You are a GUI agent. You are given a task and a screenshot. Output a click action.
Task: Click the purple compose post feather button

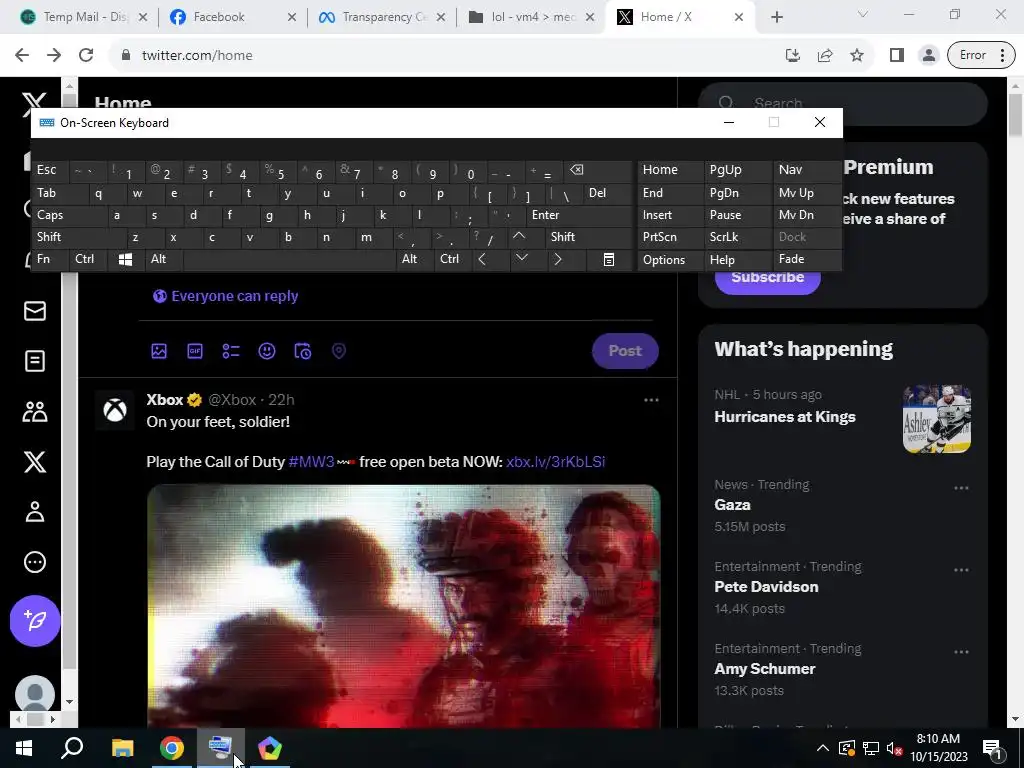coord(35,620)
